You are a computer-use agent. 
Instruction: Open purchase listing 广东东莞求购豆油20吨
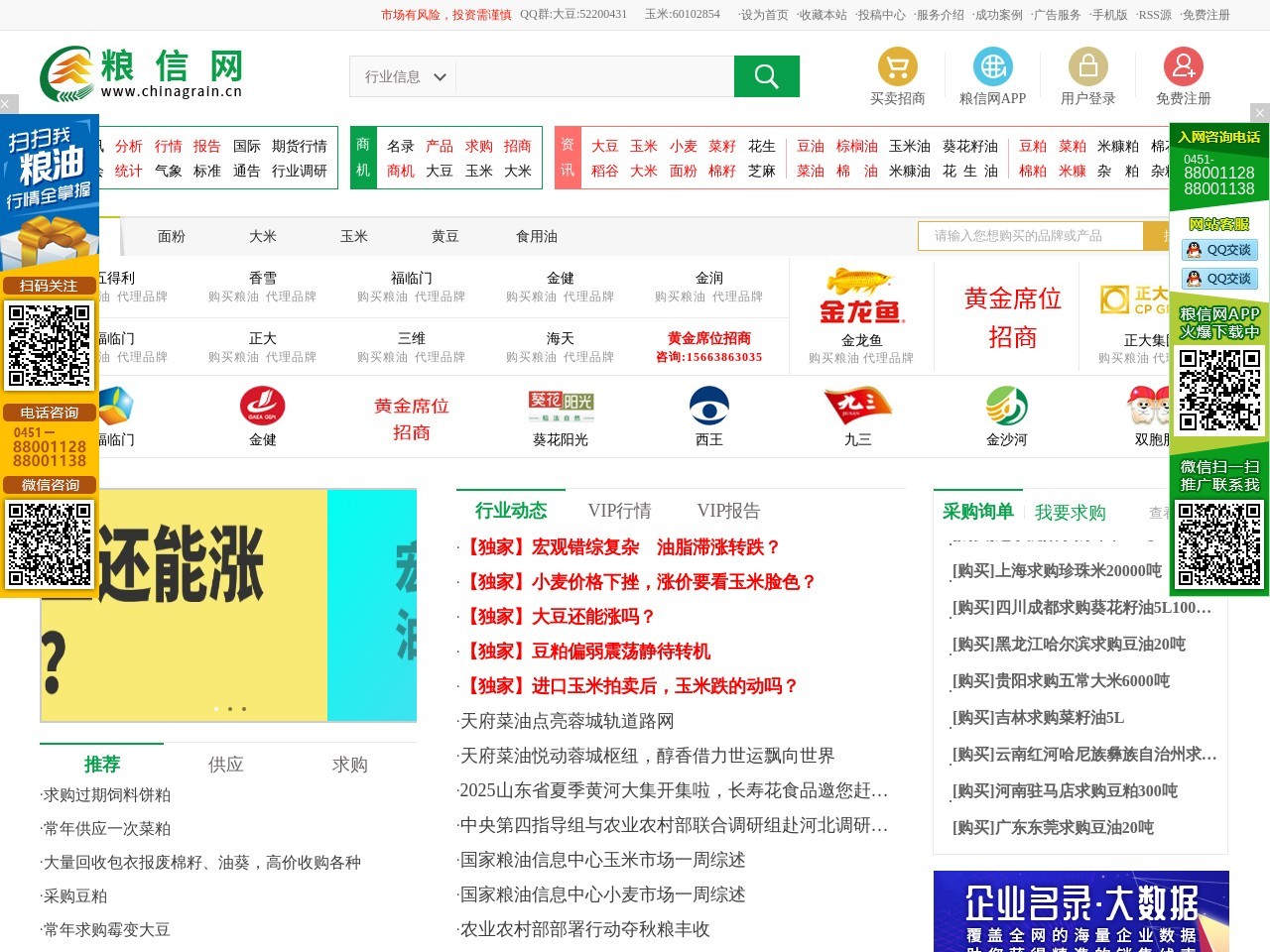pos(1053,827)
